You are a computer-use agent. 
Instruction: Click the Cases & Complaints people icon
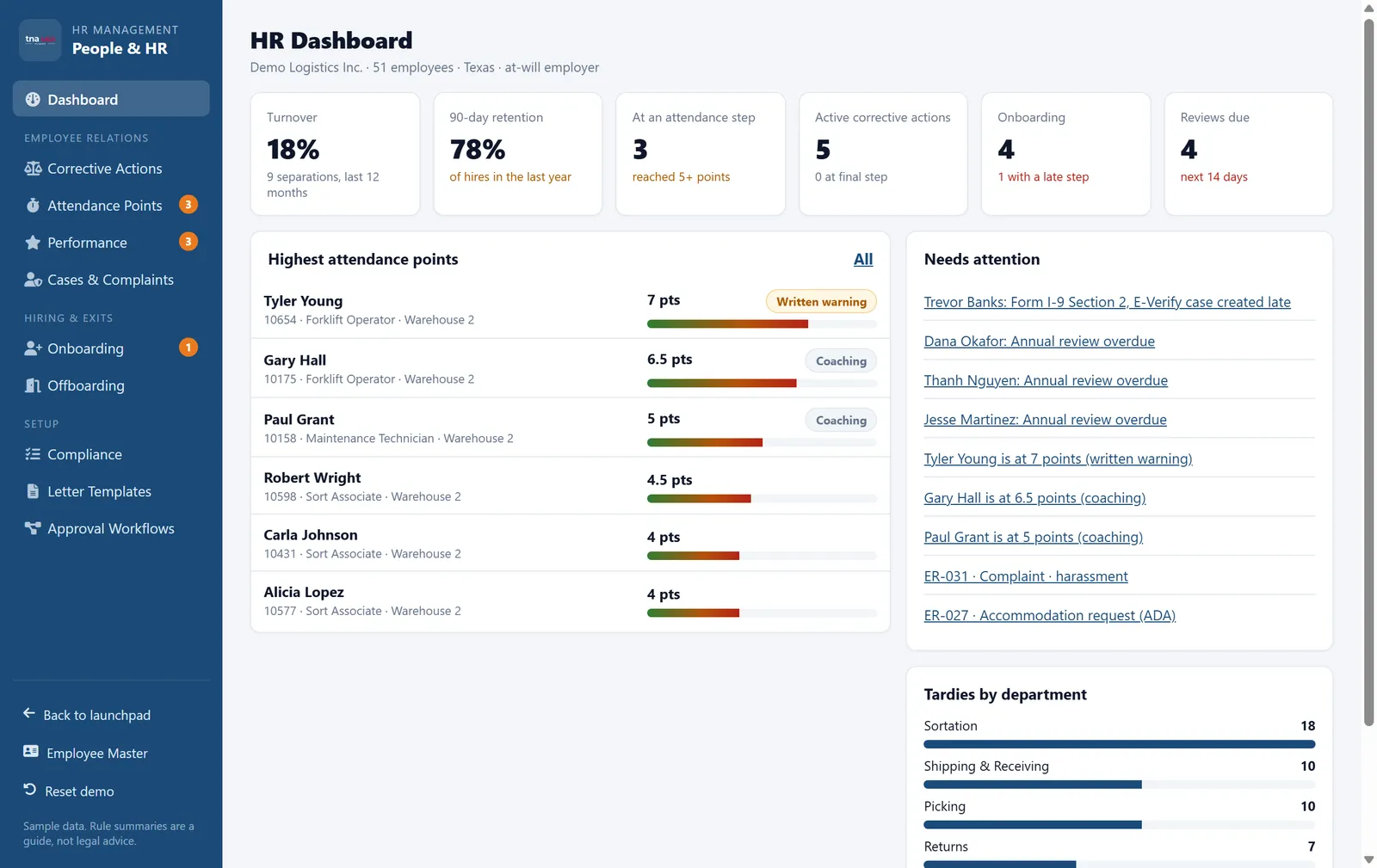(x=33, y=280)
